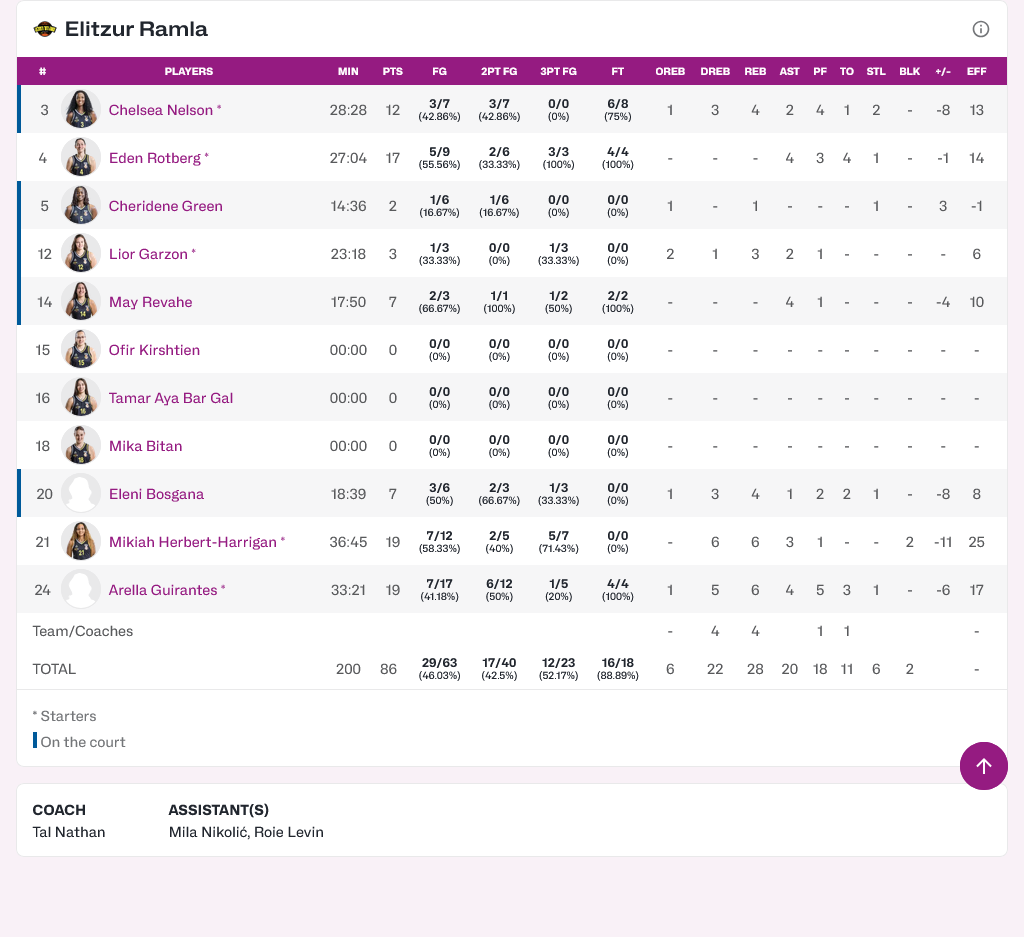Click the REB column header
1024x937 pixels.
click(755, 72)
